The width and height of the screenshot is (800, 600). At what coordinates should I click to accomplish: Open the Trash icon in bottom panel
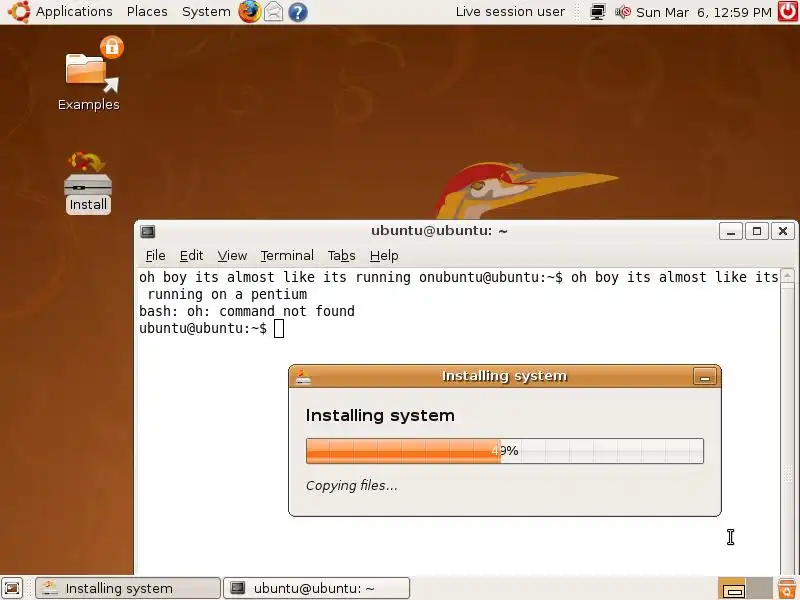coord(787,588)
